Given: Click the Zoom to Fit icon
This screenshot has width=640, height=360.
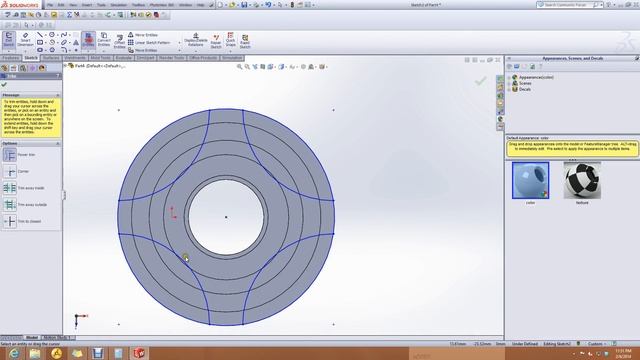Looking at the screenshot, I should click(240, 67).
